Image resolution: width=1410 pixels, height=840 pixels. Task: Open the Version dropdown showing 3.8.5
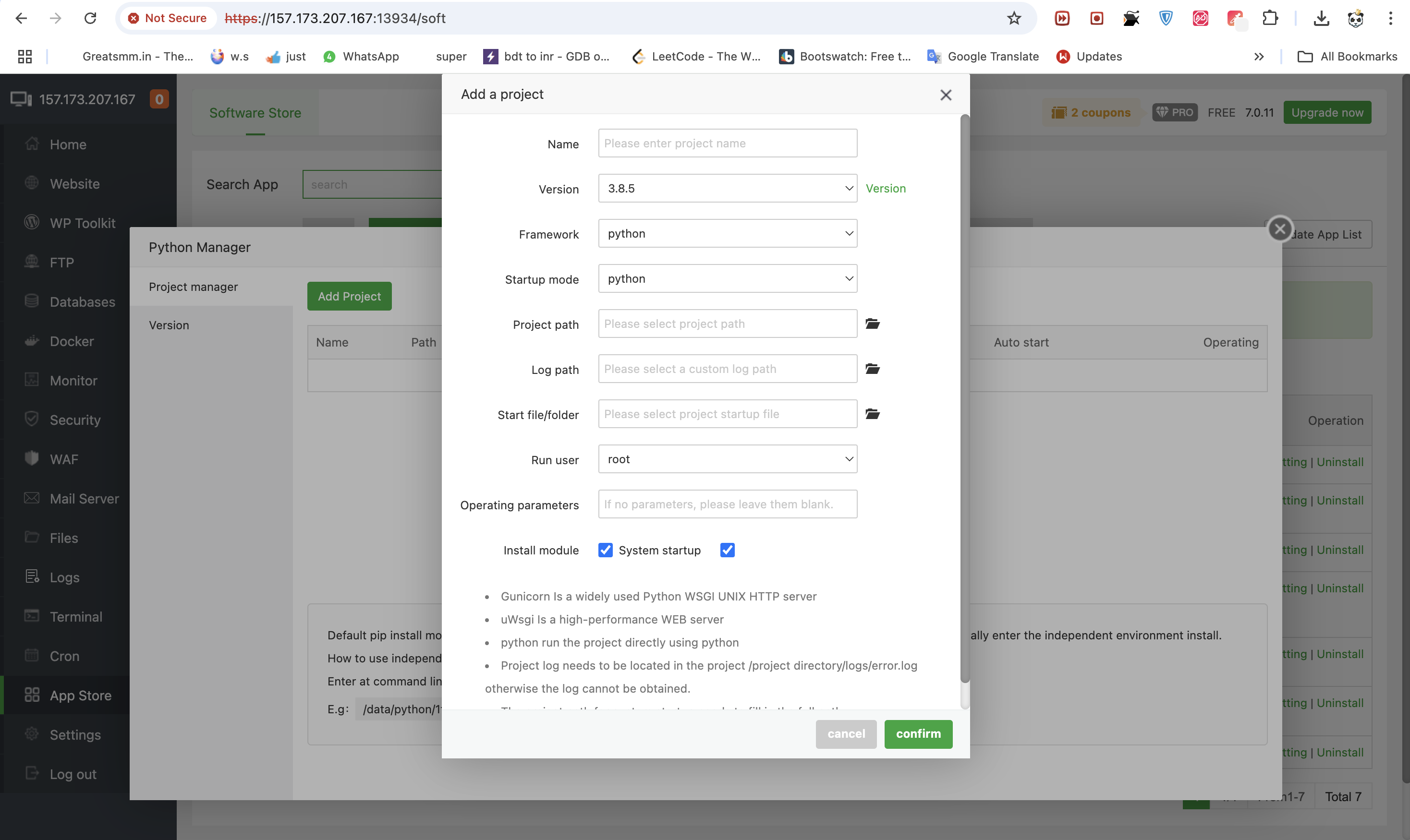[x=727, y=189]
